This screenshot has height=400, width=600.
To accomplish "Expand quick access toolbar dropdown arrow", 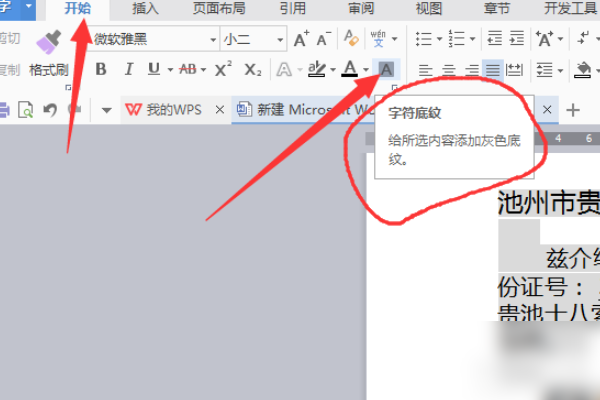I will point(107,111).
